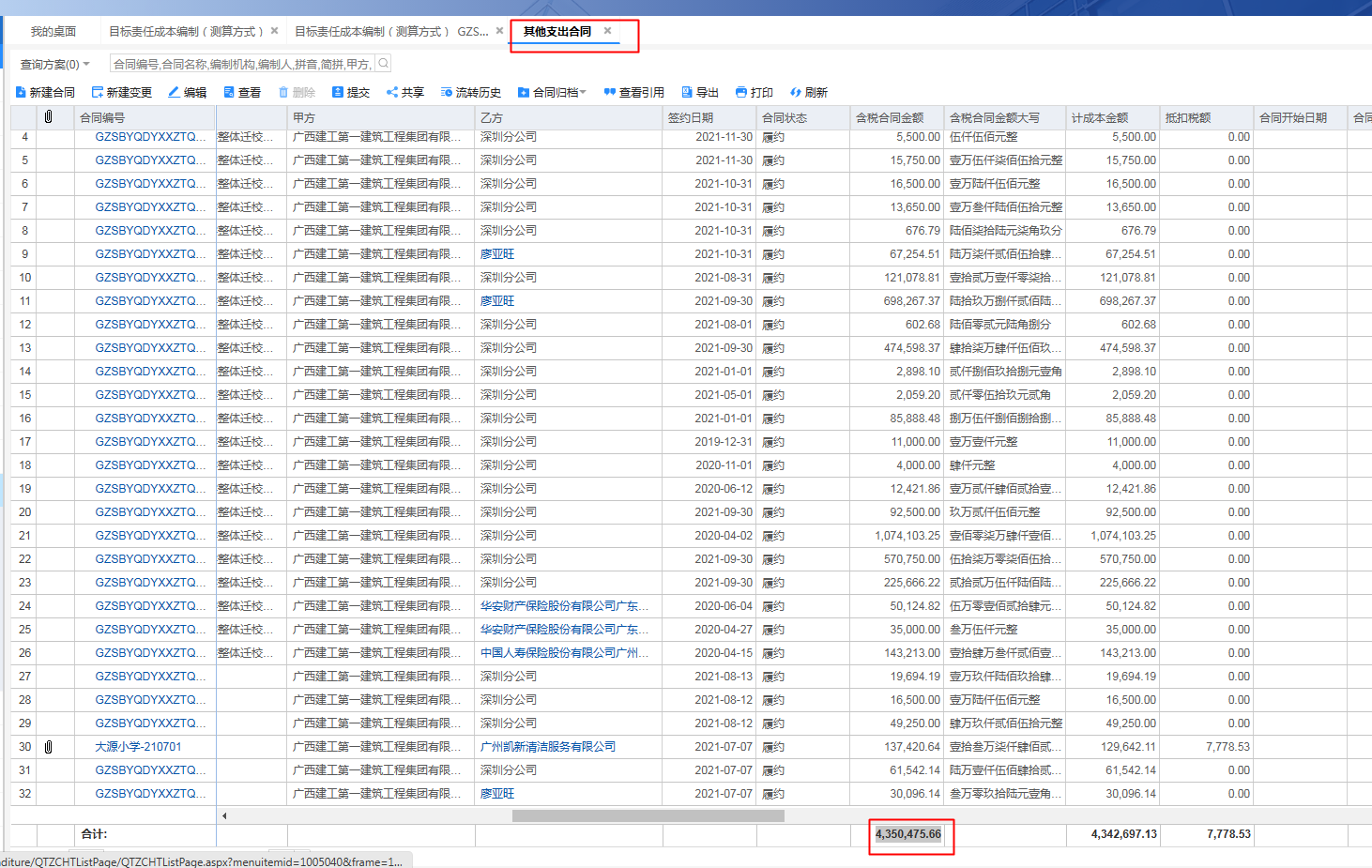Open 廖亚旺 link in row 32
The image size is (1372, 868).
pyautogui.click(x=497, y=794)
